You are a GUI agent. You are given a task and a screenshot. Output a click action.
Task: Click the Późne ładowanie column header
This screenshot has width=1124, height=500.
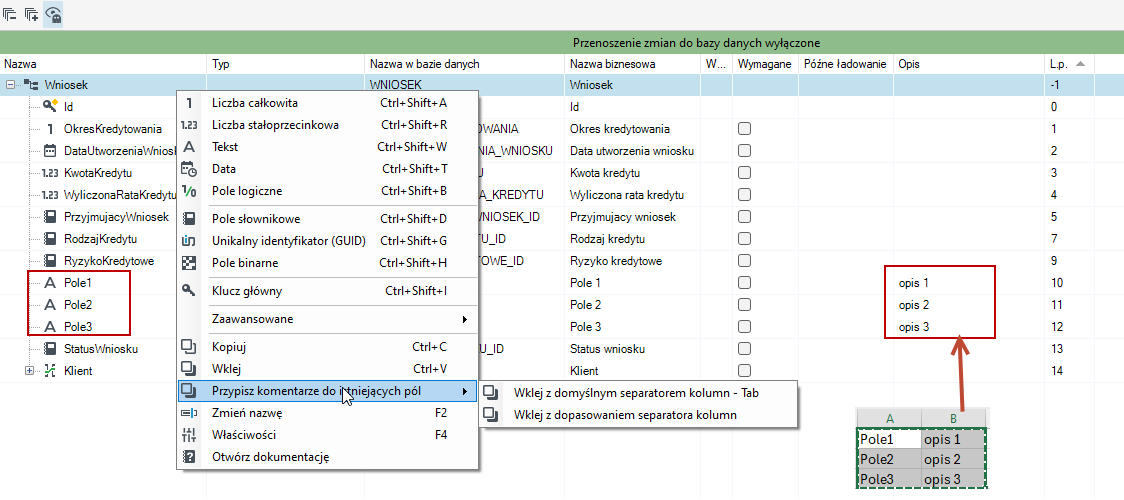[845, 64]
